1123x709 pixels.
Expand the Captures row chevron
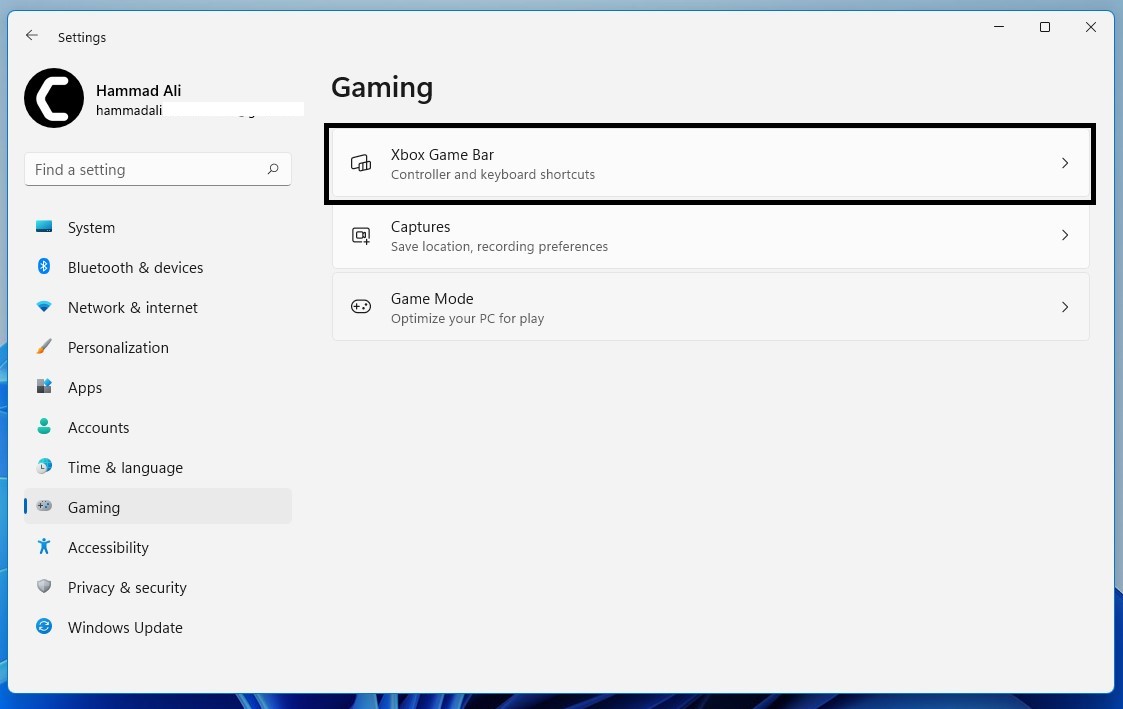[1065, 235]
